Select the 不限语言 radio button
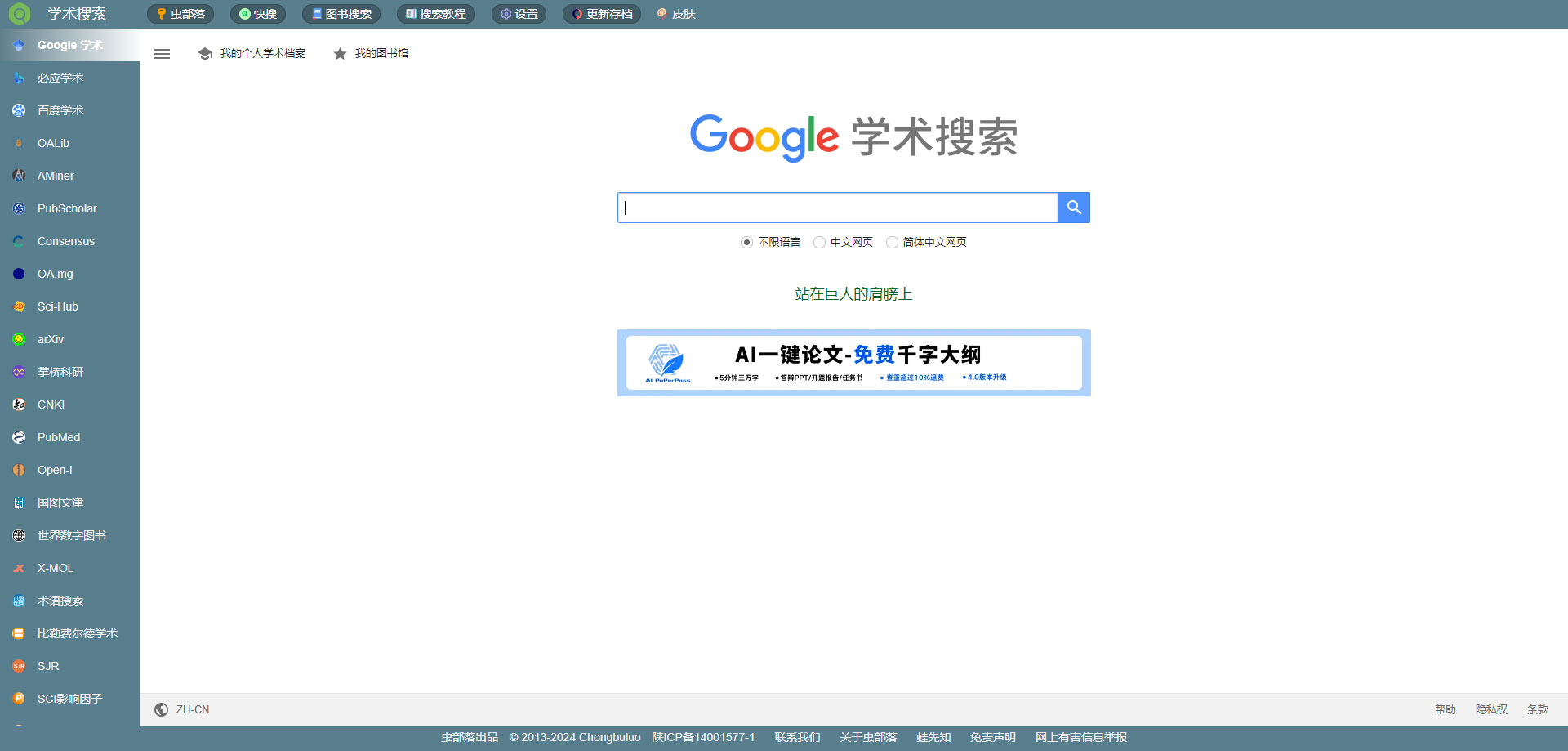This screenshot has height=751, width=1568. pyautogui.click(x=746, y=242)
